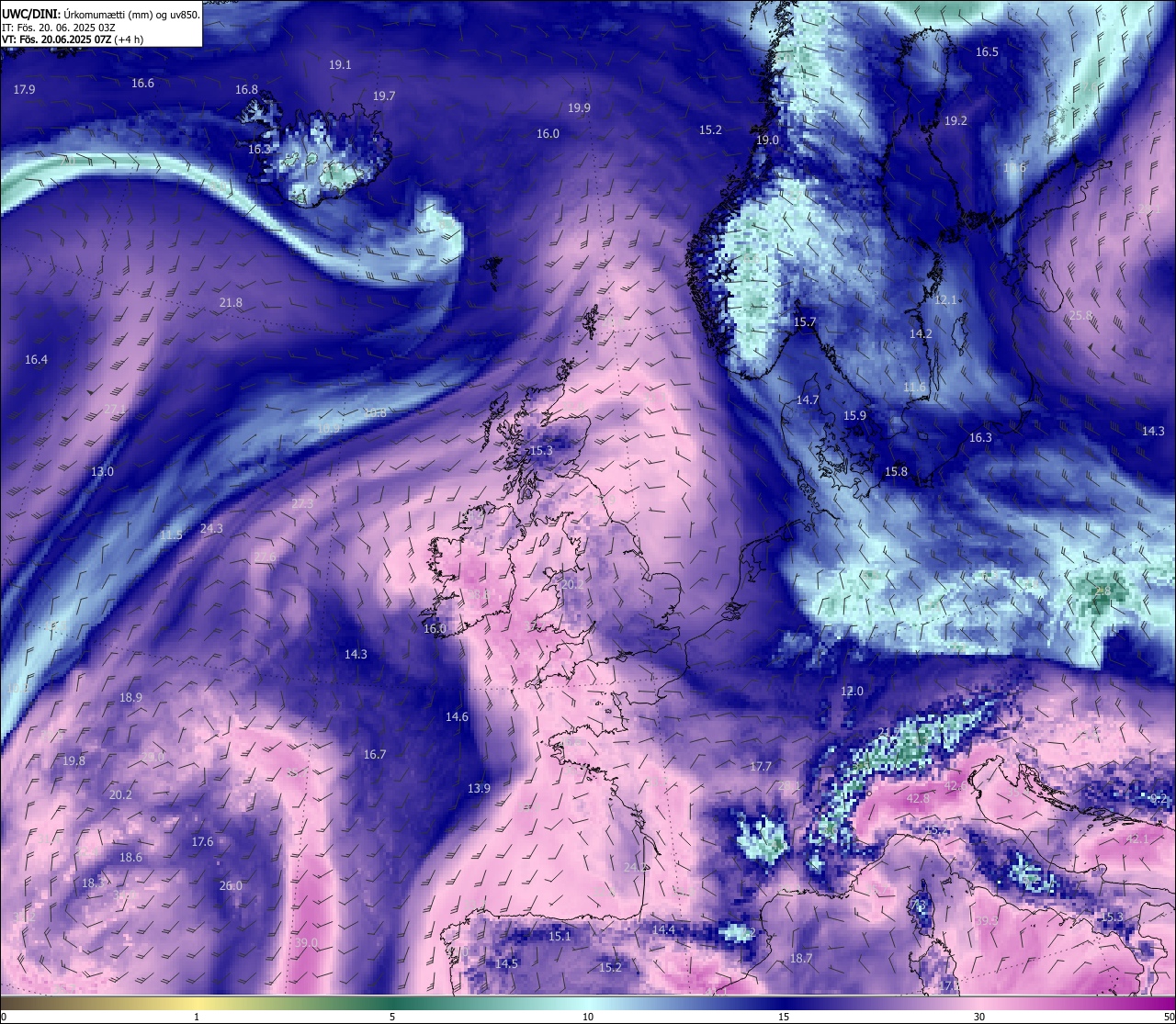The width and height of the screenshot is (1176, 1024).
Task: Click the 13.0 value in the Atlantic
Action: pos(102,471)
